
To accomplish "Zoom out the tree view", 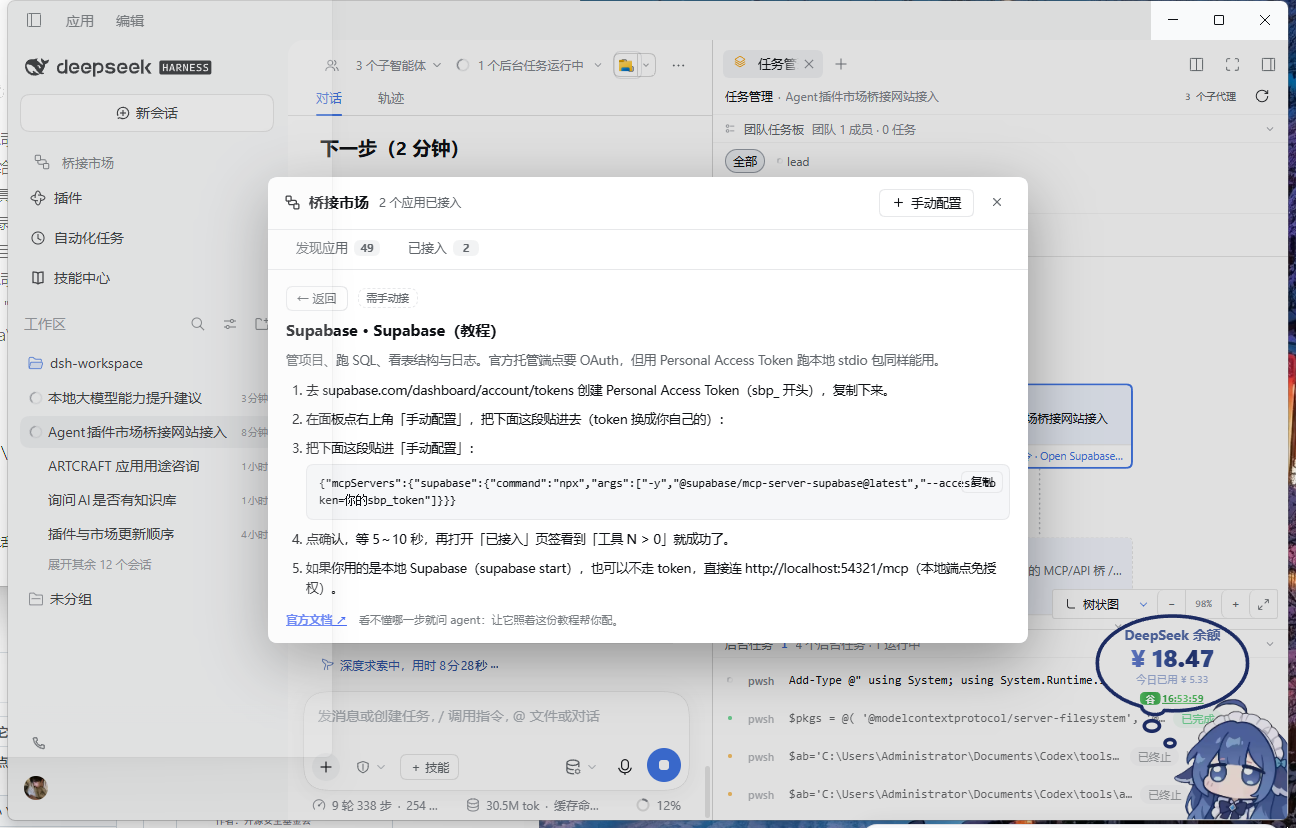I will [1171, 604].
